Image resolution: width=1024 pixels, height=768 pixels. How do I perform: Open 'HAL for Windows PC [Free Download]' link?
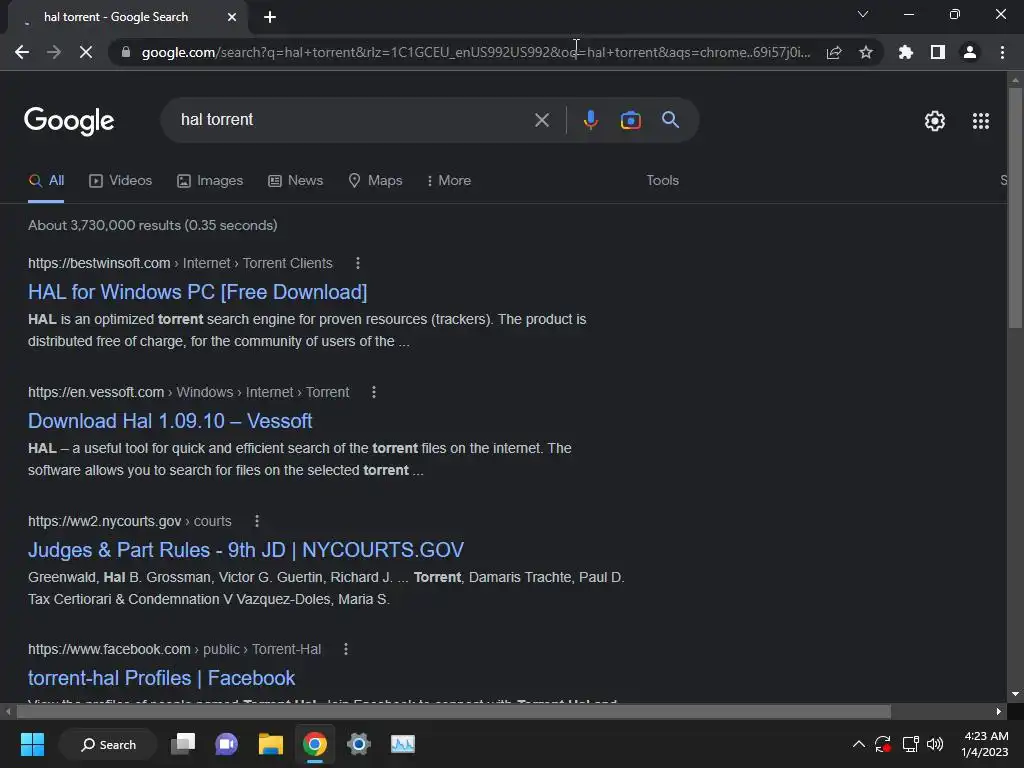pos(197,292)
